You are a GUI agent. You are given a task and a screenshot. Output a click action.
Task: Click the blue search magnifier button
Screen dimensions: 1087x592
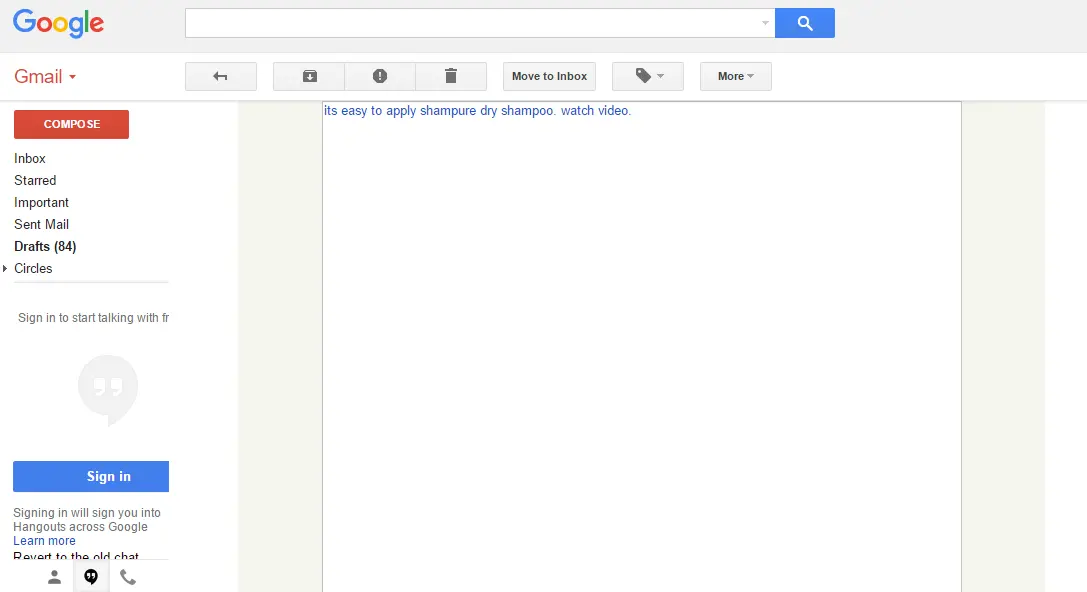tap(804, 23)
